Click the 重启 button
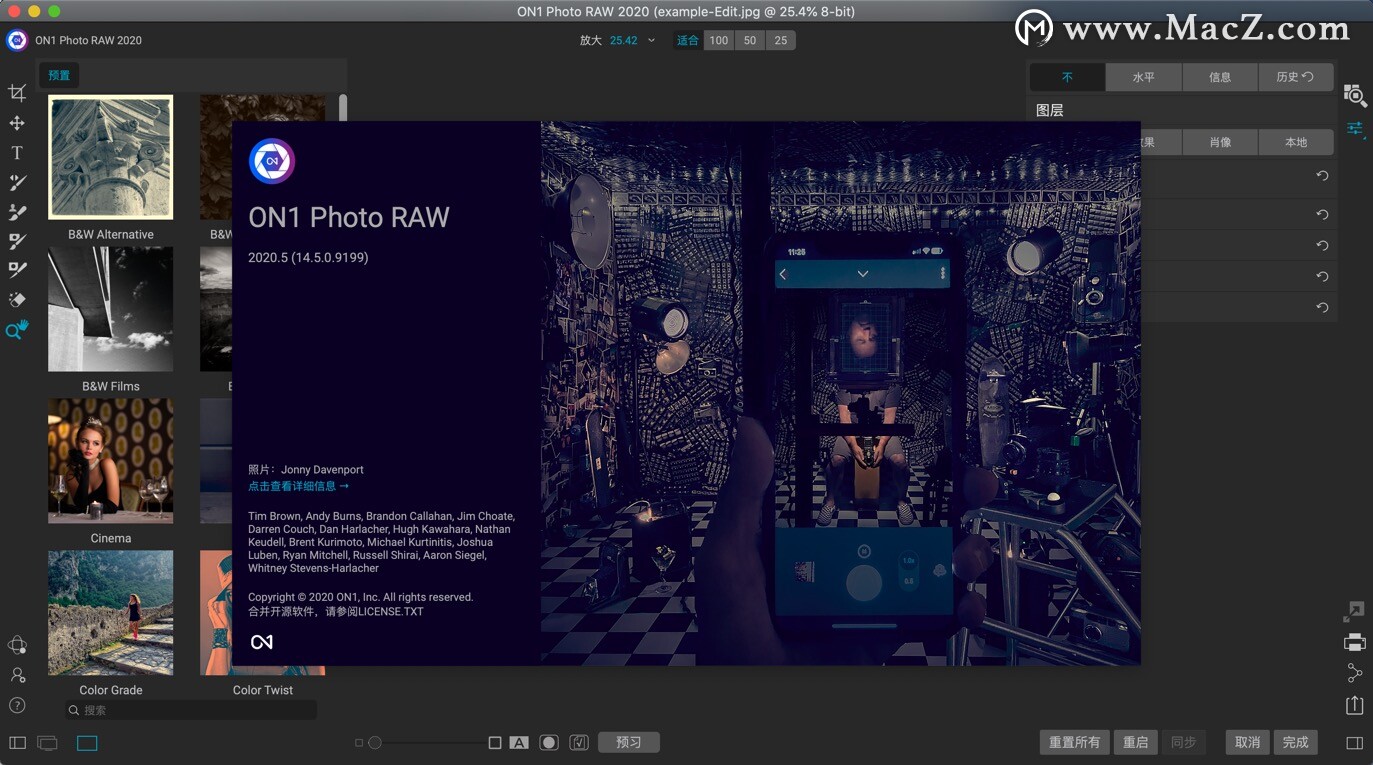1373x765 pixels. point(1136,742)
